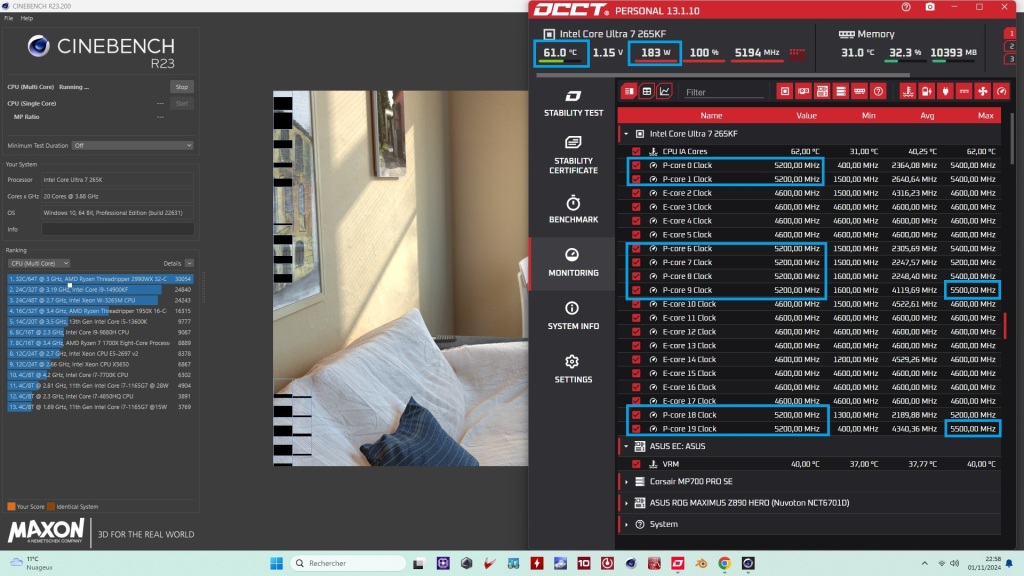
Task: Sort the sensor table by Value column
Action: 806,116
